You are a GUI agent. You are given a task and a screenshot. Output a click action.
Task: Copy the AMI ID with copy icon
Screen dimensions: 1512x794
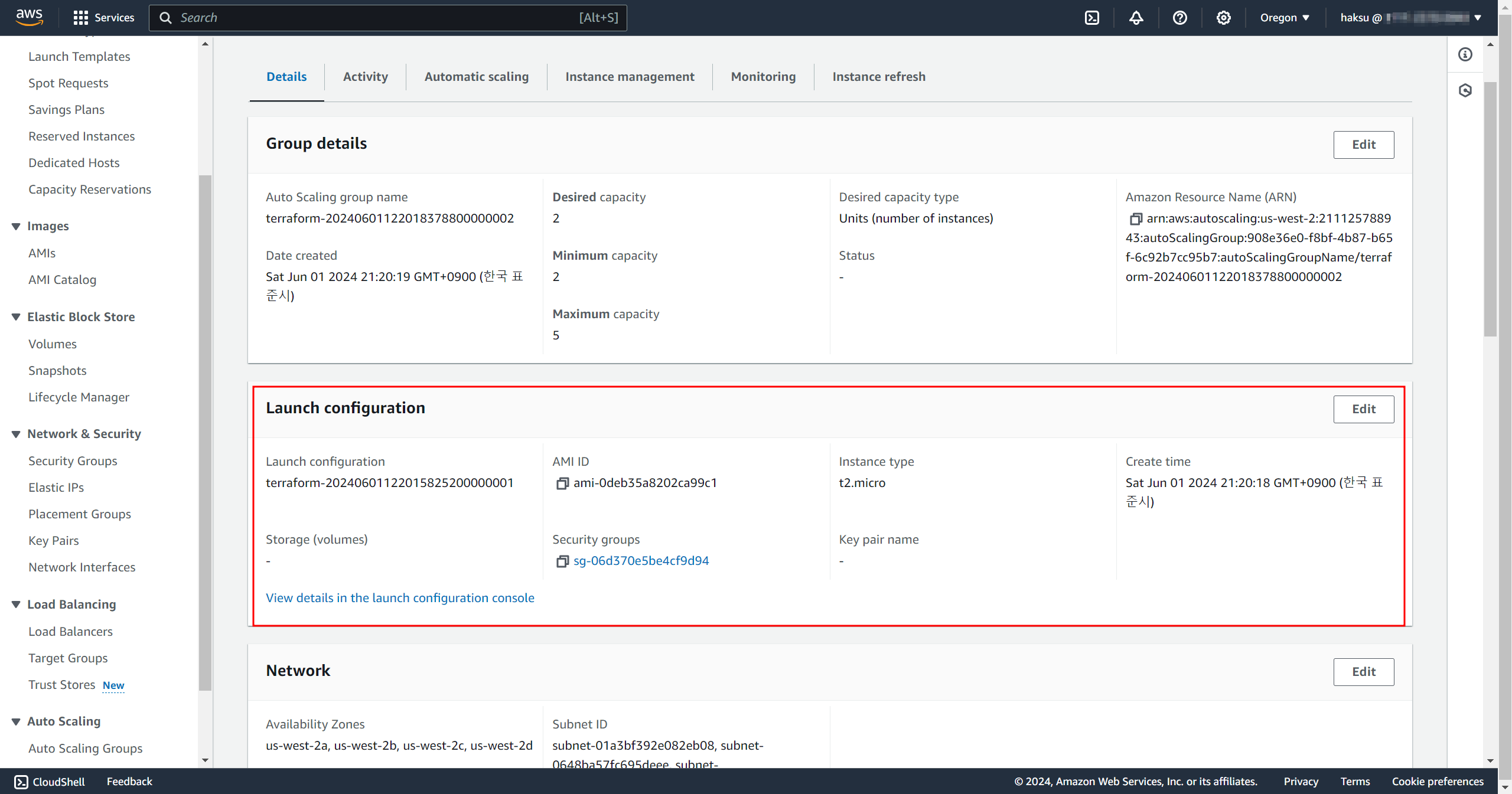tap(562, 483)
